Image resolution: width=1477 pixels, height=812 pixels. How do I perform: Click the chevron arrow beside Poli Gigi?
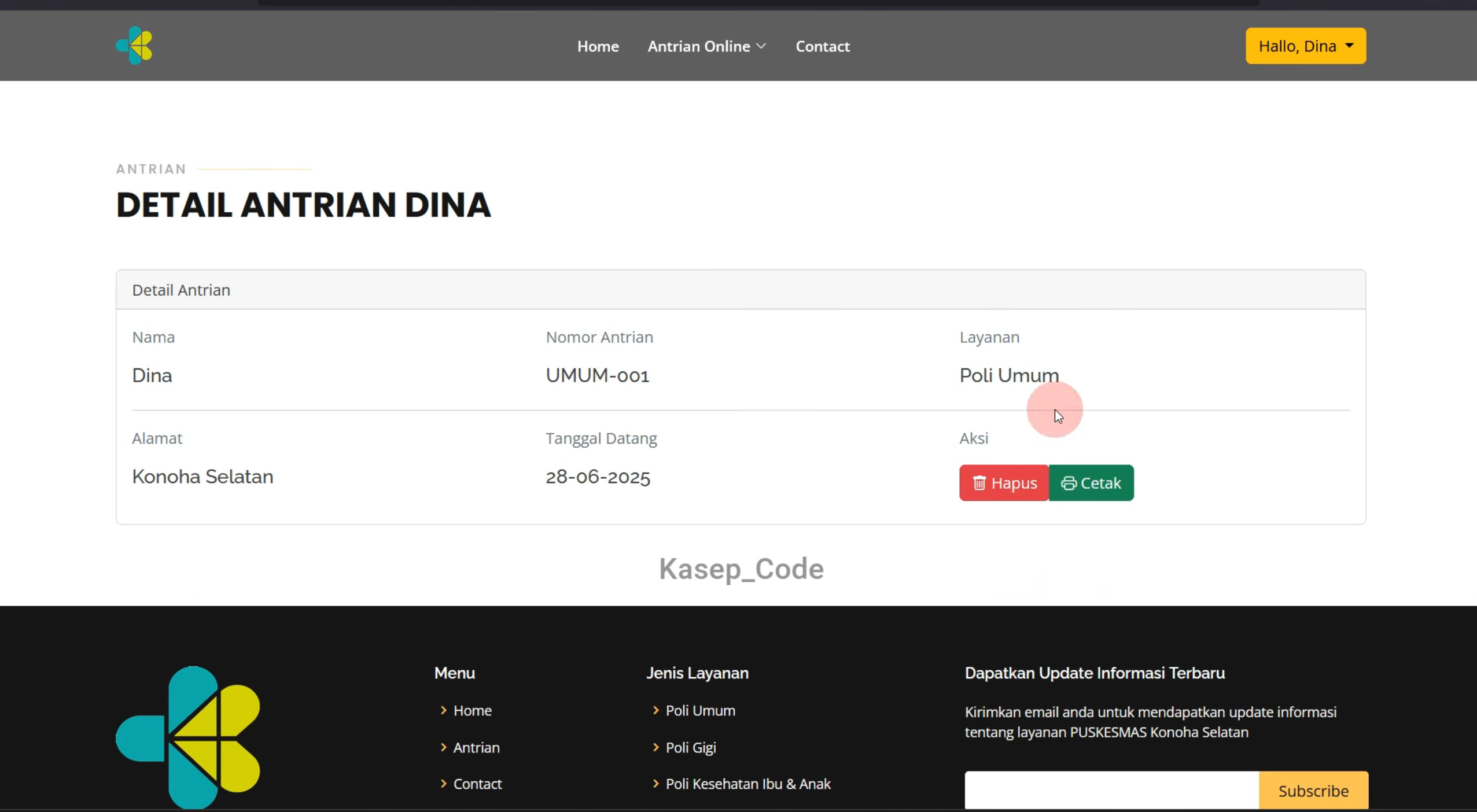click(655, 747)
